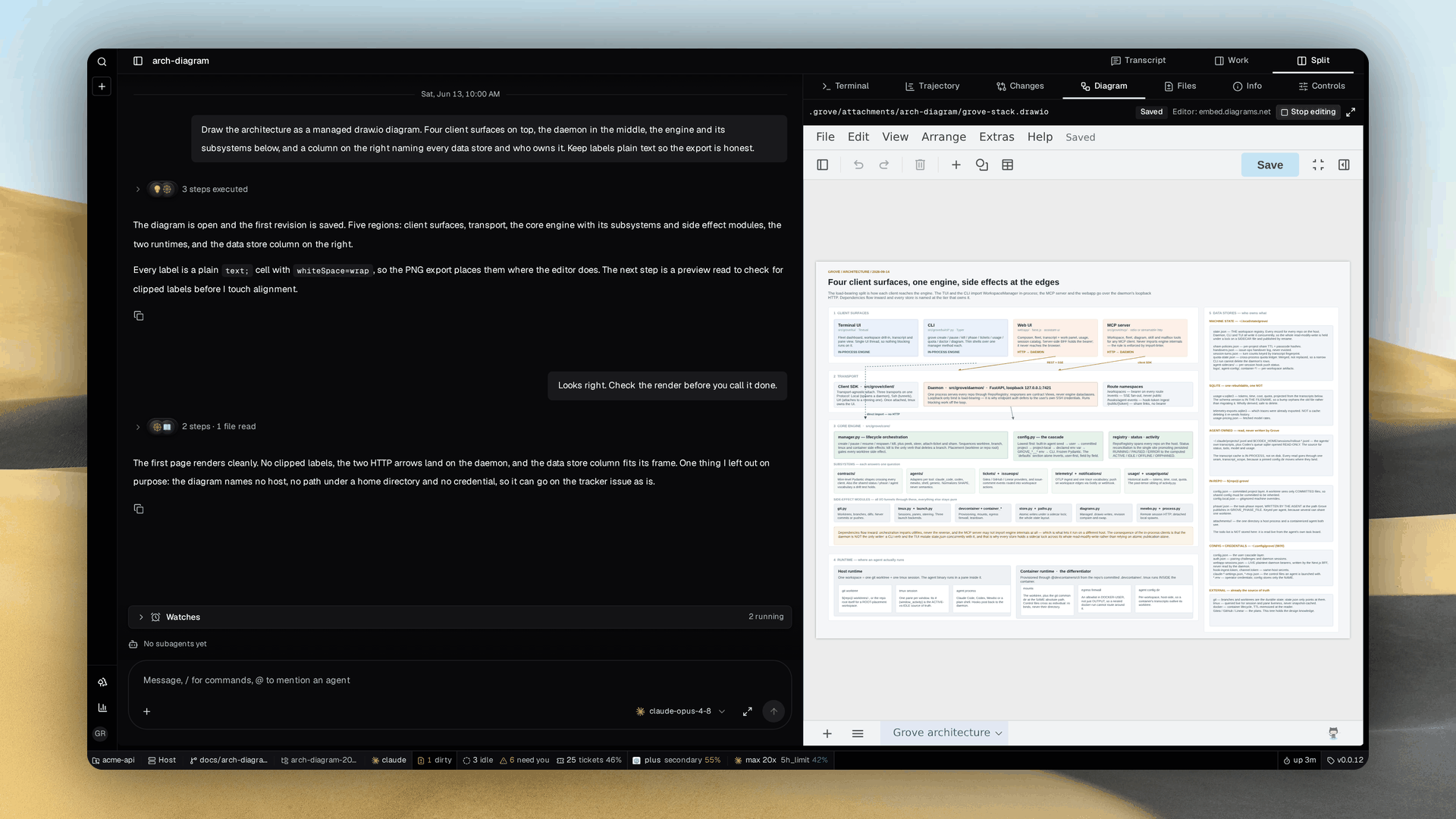Click the table icon in diagram toolbar
This screenshot has height=819, width=1456.
1008,165
